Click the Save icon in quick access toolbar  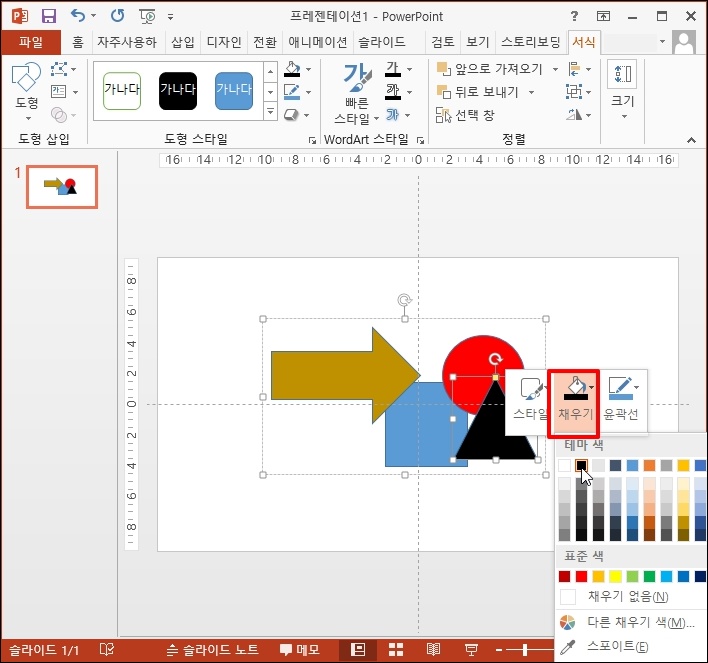click(x=48, y=16)
